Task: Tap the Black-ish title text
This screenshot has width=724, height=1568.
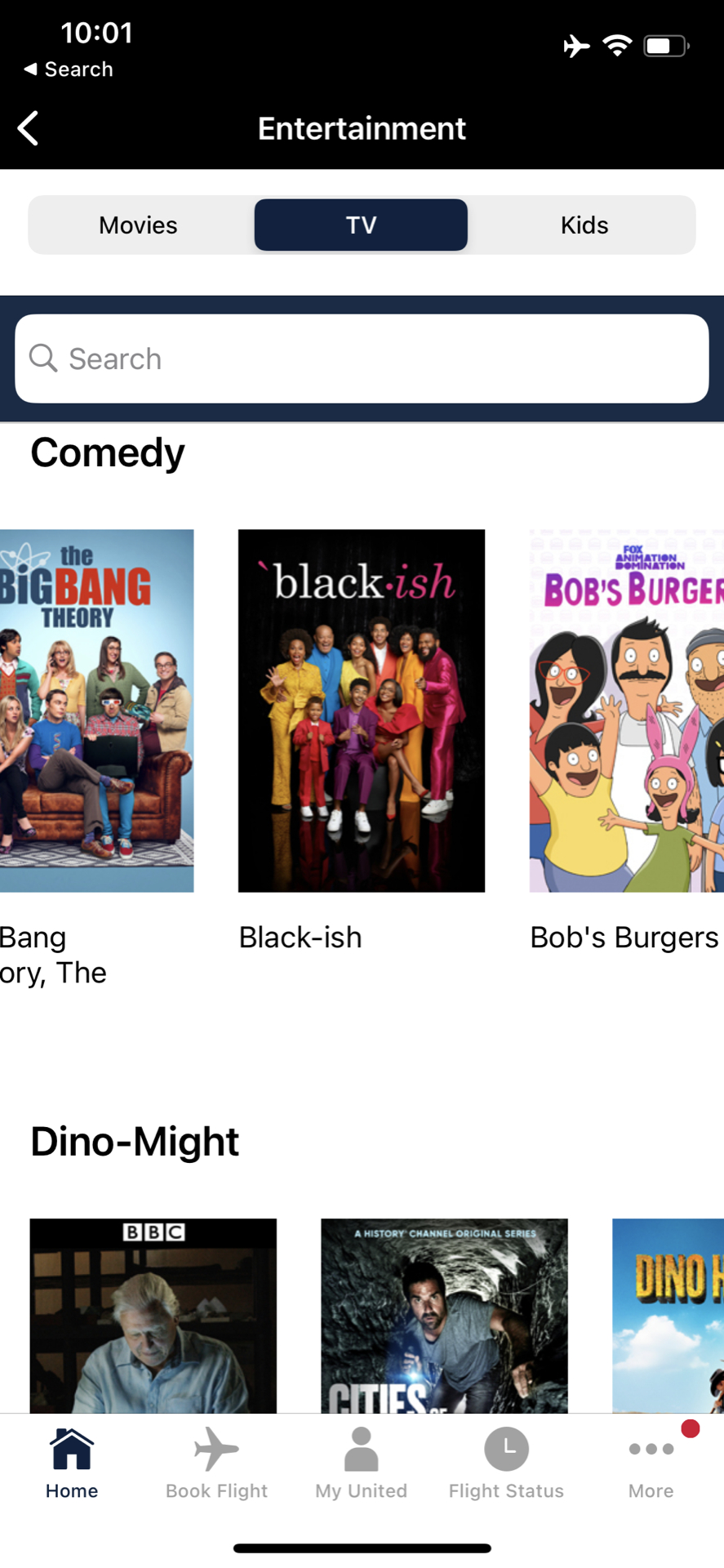Action: coord(300,938)
